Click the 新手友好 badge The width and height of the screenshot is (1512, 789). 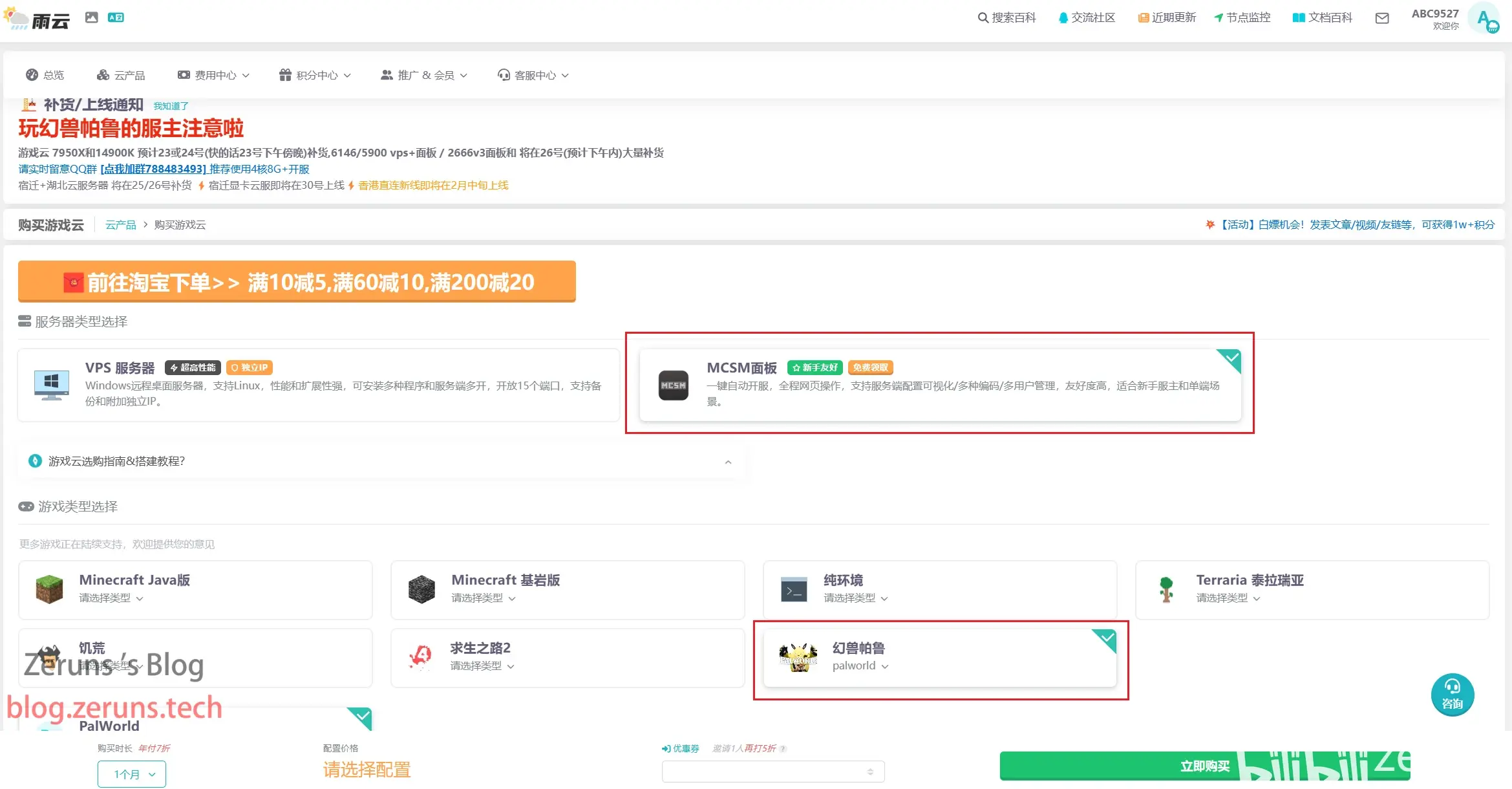815,367
